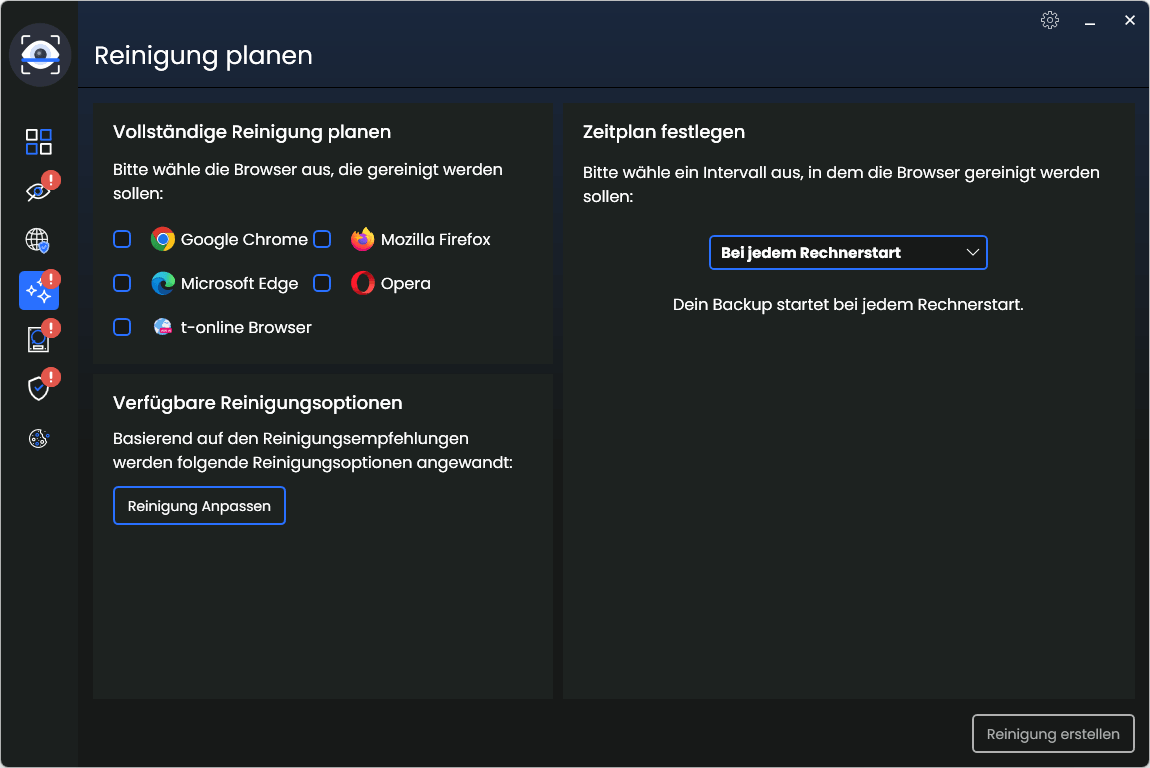Screen dimensions: 1150x768
Task: Open the device scan section with alert badge
Action: pos(39,339)
